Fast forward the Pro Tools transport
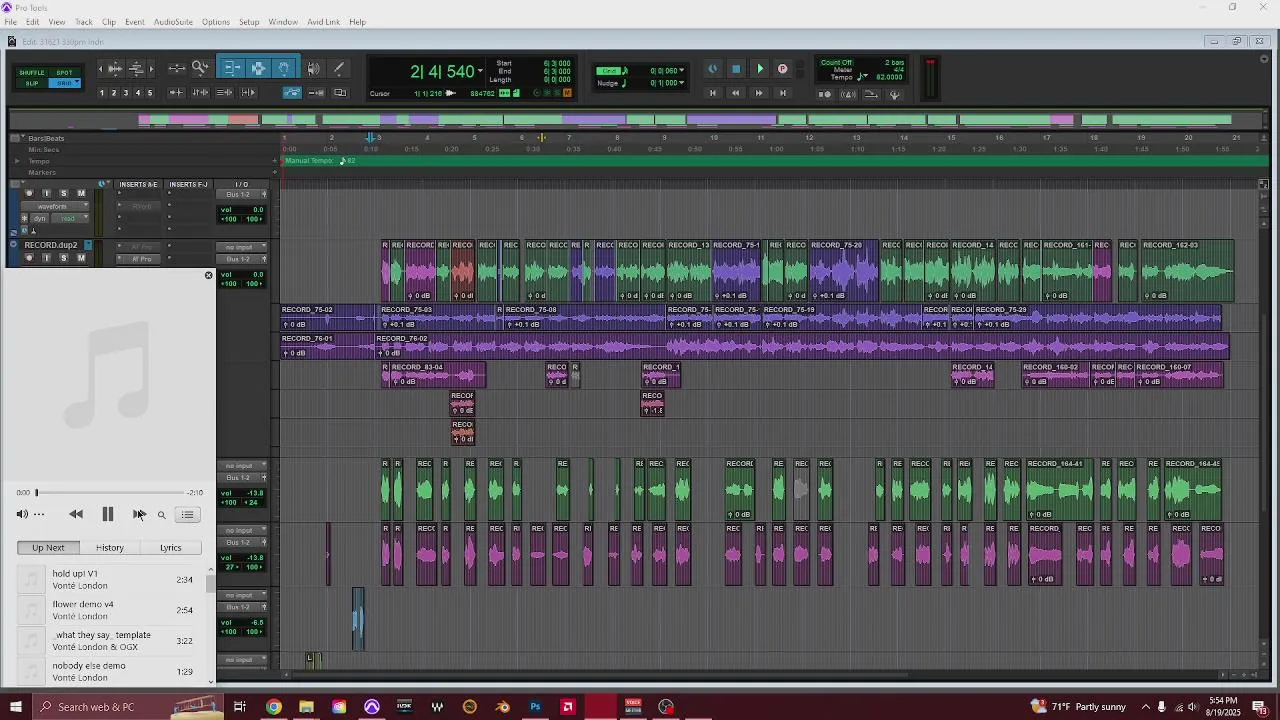This screenshot has height=720, width=1280. point(759,93)
